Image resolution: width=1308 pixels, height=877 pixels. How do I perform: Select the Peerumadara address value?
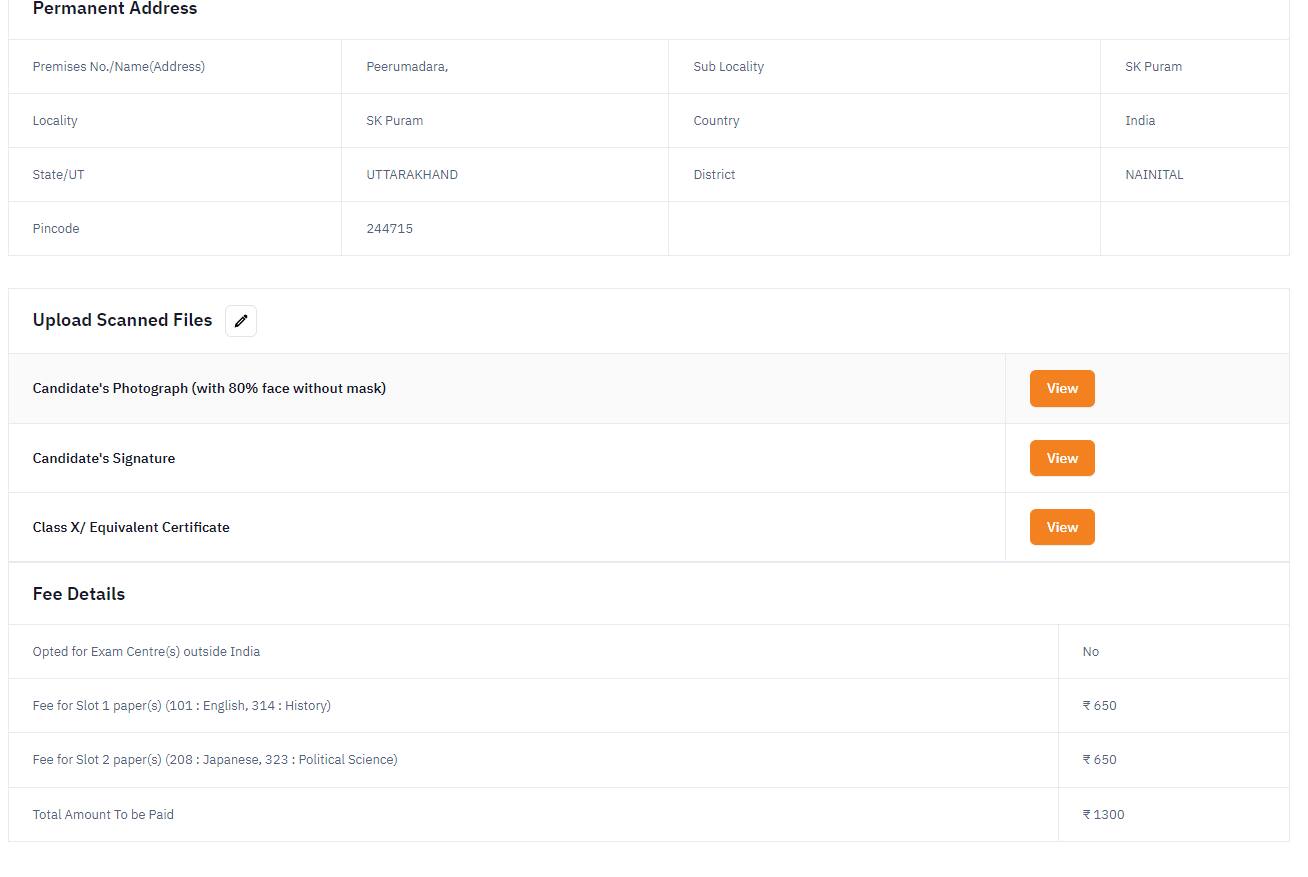click(407, 67)
